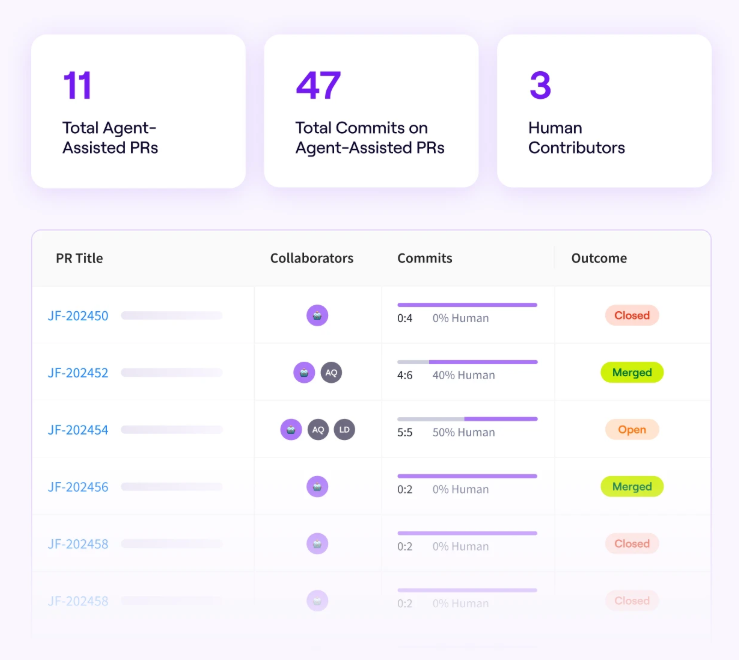Click the number 11 in PRs card

point(77,85)
